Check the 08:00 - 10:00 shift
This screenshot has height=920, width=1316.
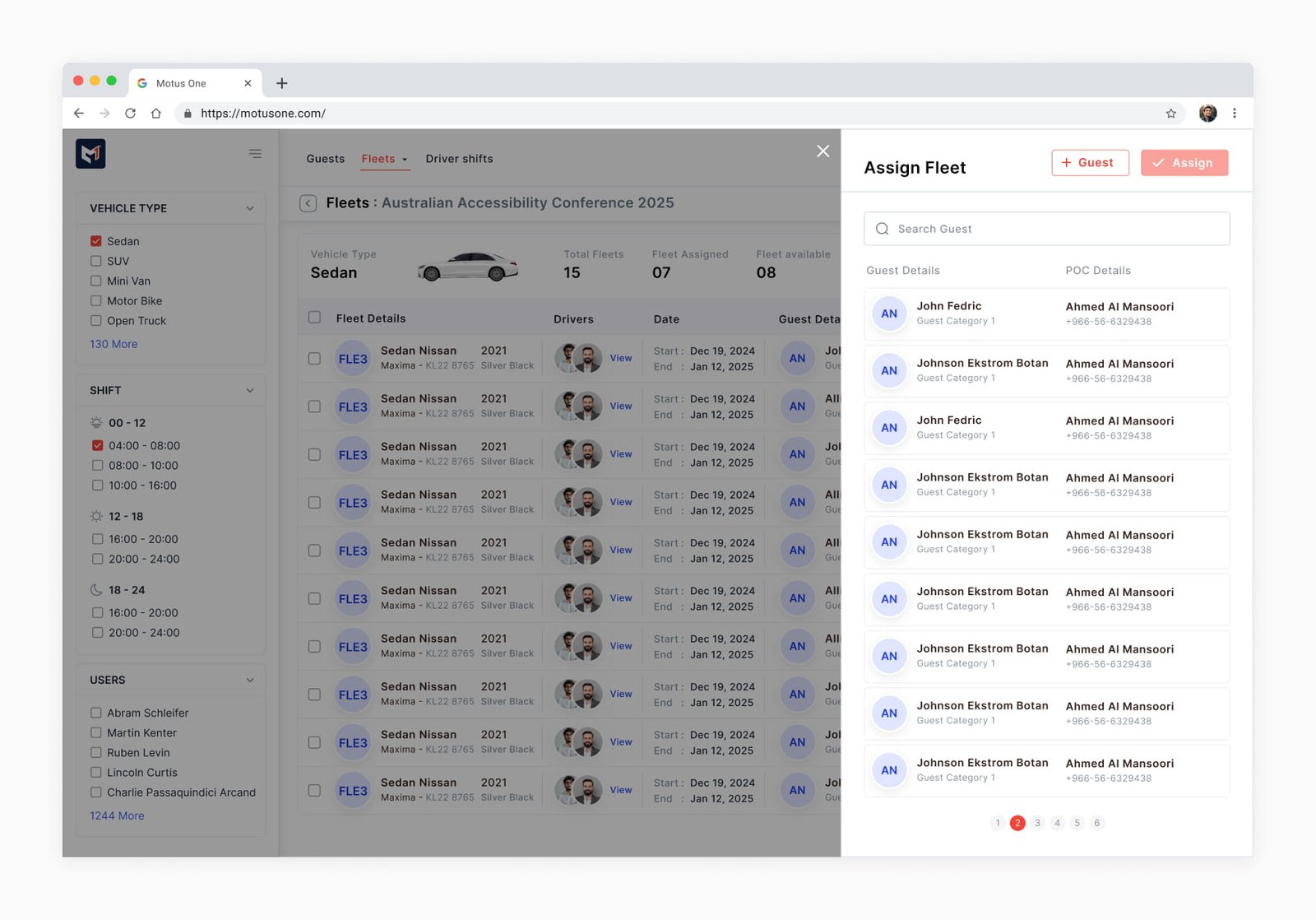click(x=98, y=465)
